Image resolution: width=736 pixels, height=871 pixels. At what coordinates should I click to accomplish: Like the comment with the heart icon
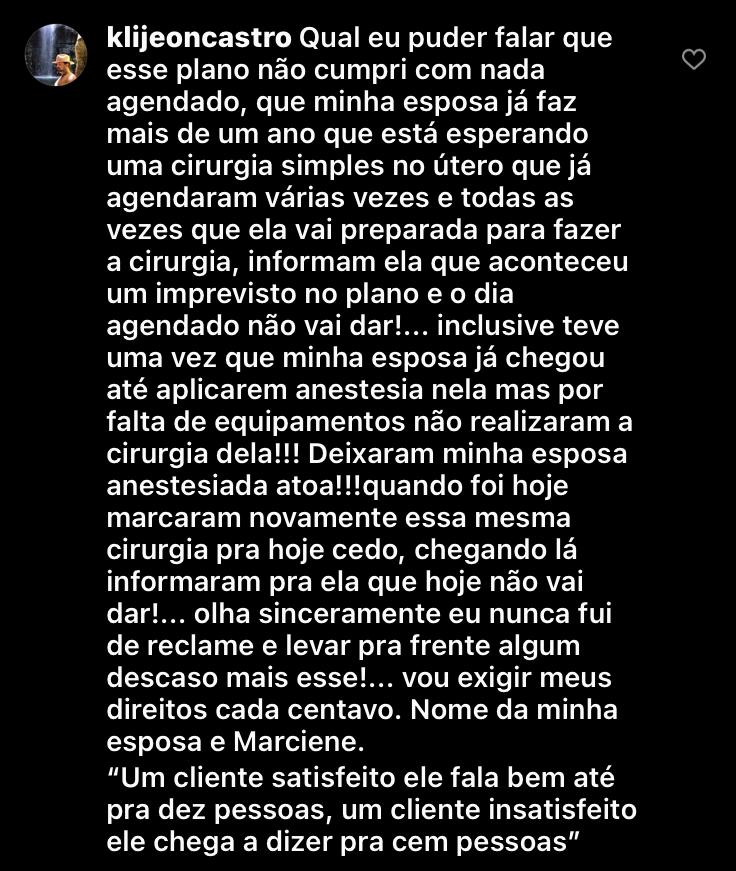(693, 59)
